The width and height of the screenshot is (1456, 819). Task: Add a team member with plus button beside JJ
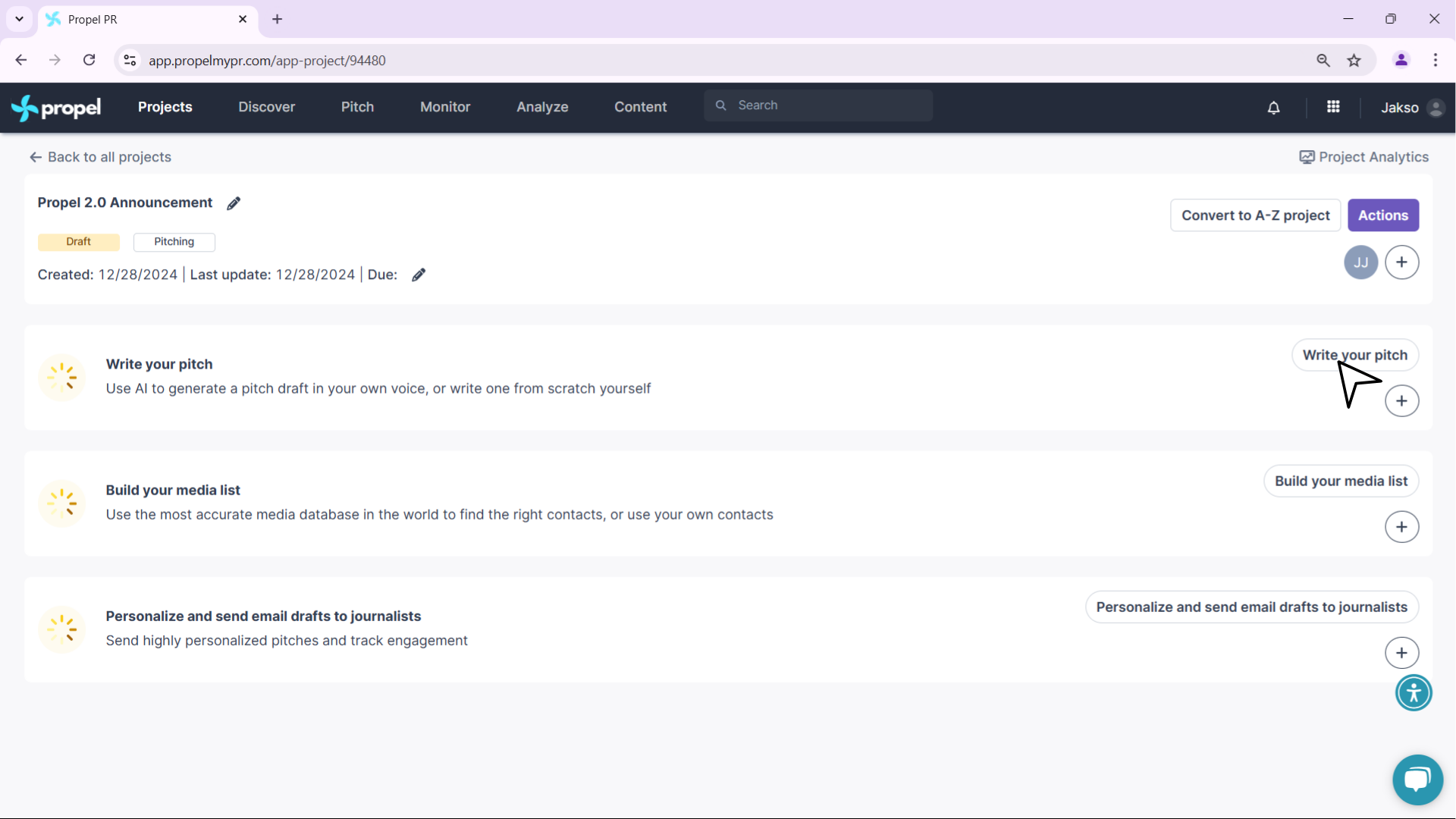(x=1402, y=262)
